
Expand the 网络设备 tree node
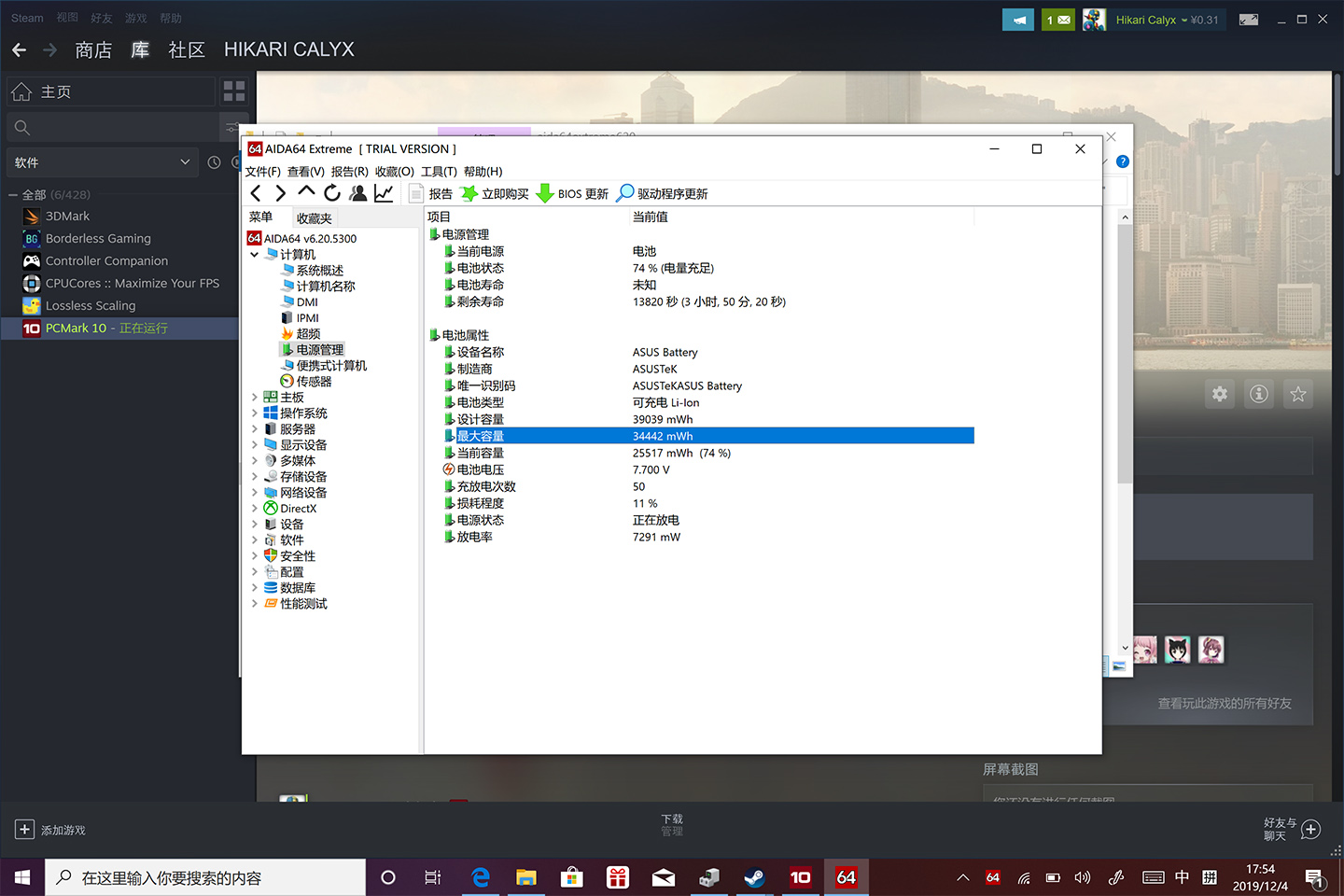(x=255, y=493)
